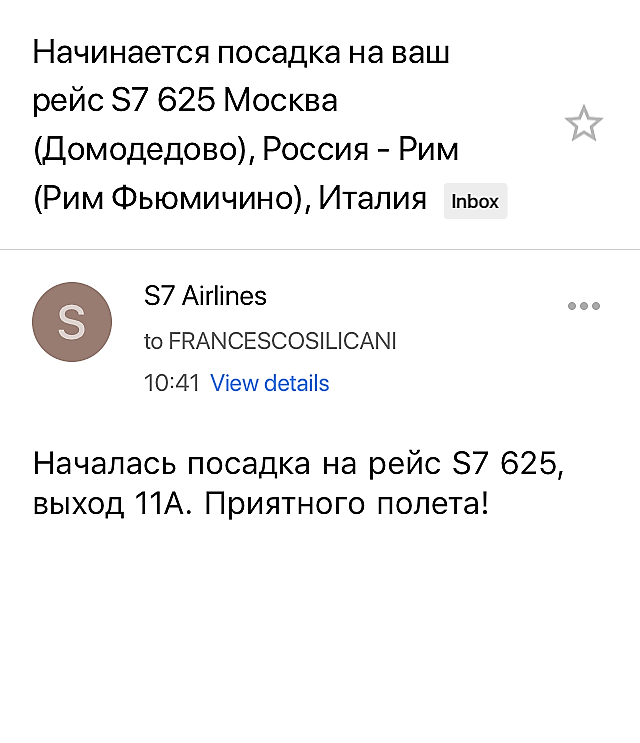The width and height of the screenshot is (640, 743).
Task: Click flight number S7 625 in the body
Action: click(505, 463)
